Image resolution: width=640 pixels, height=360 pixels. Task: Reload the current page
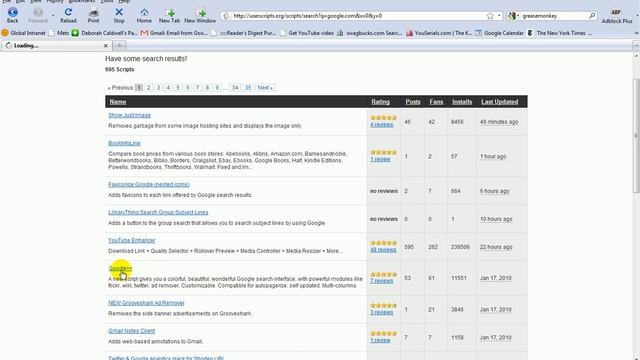(68, 15)
